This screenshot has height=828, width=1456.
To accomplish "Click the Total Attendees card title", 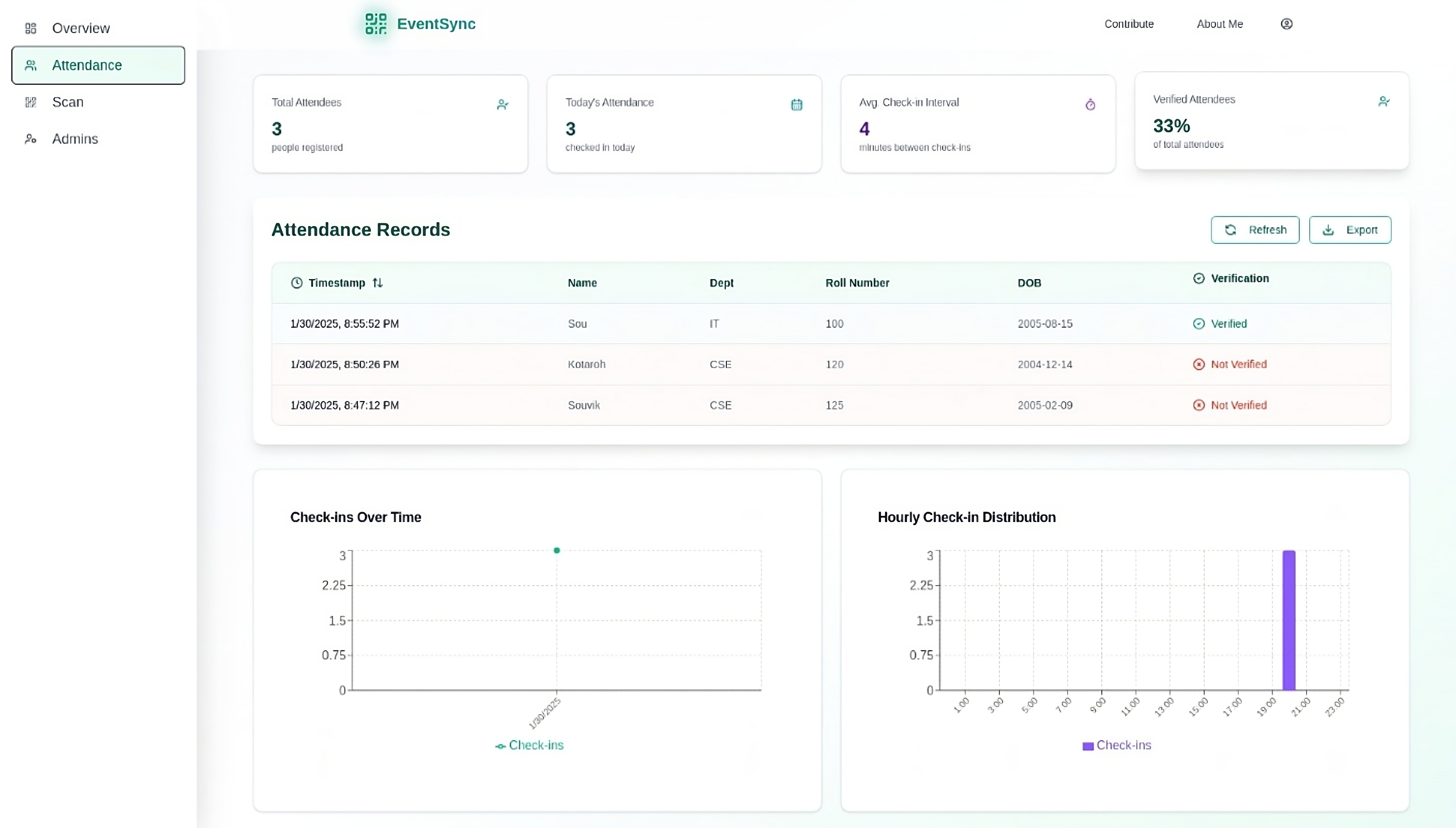I will pos(306,102).
